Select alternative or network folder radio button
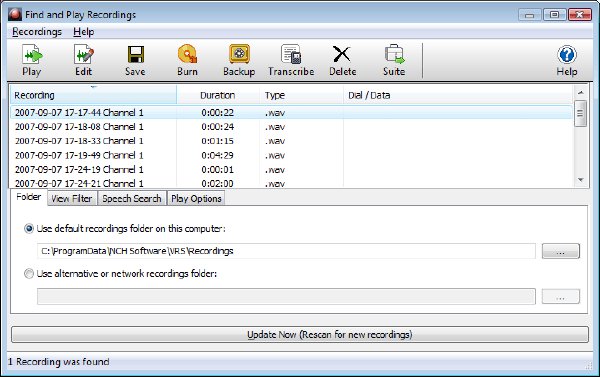Screen dimensions: 600x377 29,274
